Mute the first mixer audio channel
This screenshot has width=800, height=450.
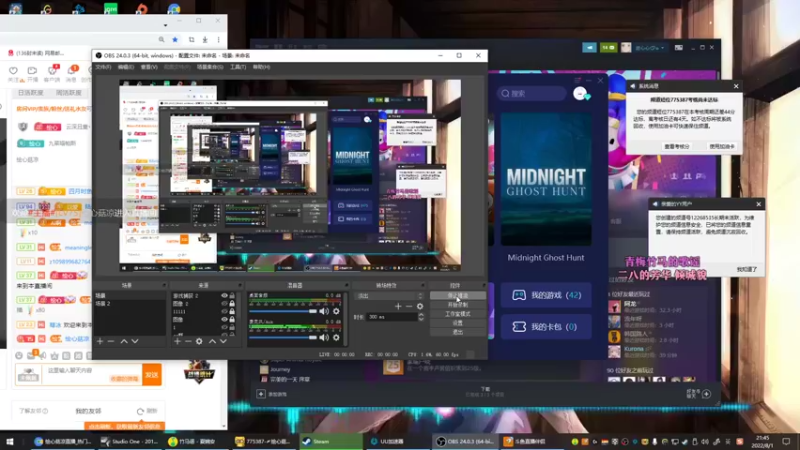(324, 311)
